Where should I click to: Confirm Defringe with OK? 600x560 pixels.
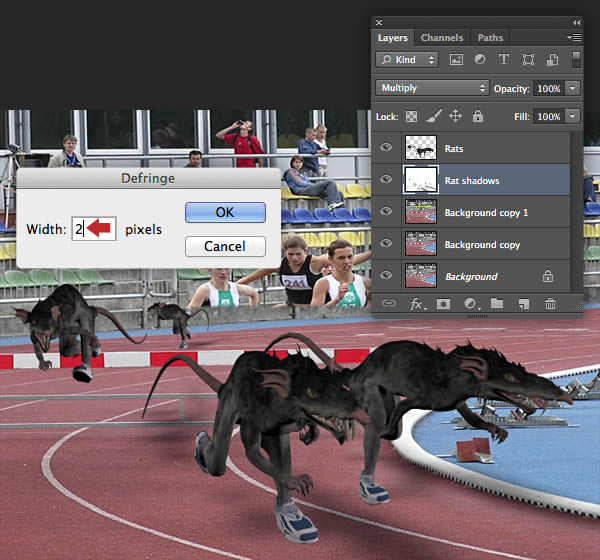coord(225,212)
